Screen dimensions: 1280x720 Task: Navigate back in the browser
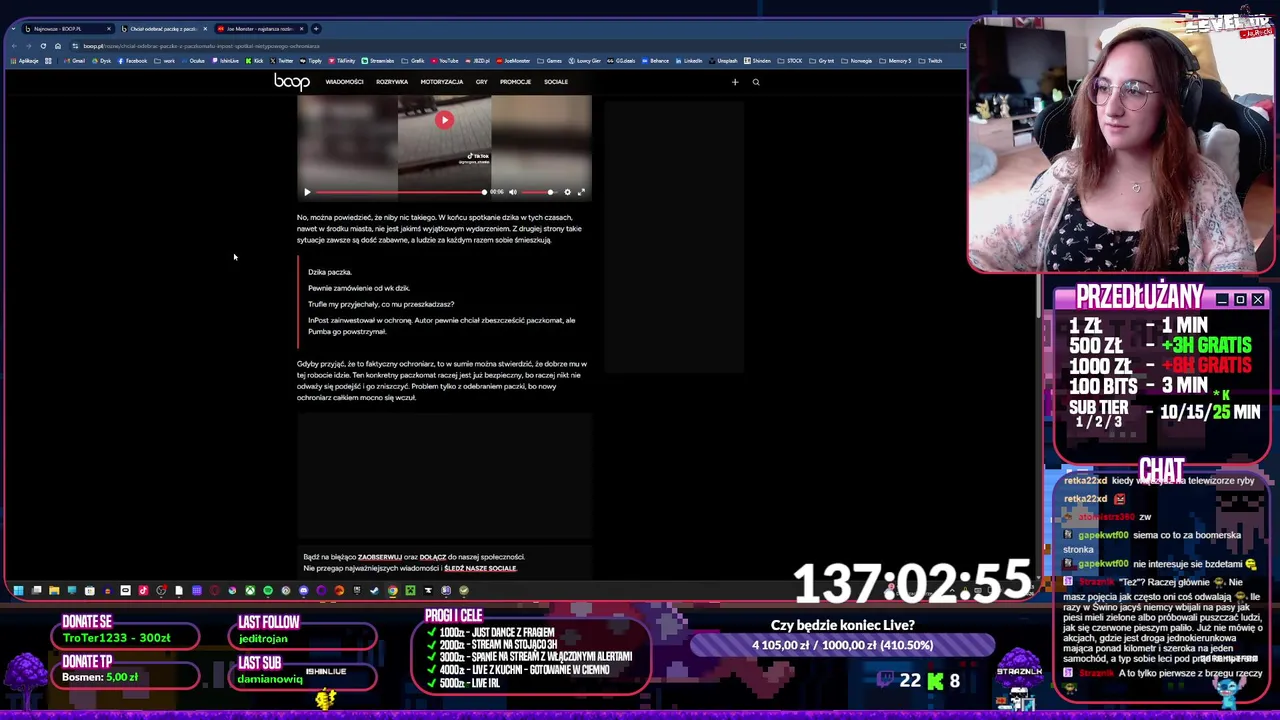(x=14, y=46)
